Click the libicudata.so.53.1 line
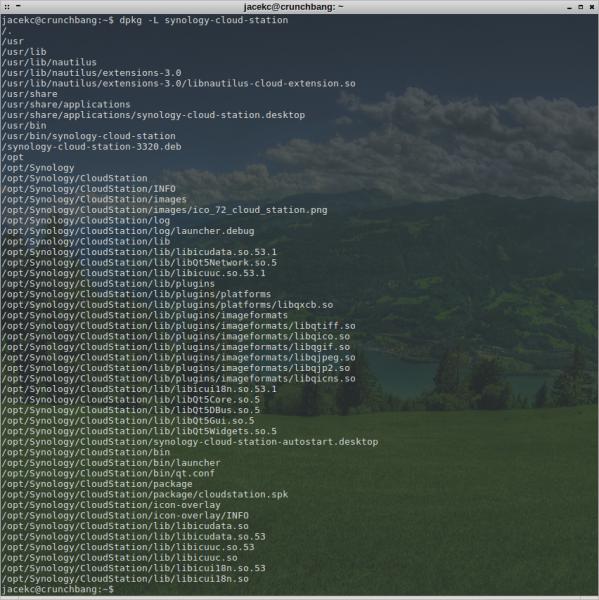599x600 pixels. (139, 252)
